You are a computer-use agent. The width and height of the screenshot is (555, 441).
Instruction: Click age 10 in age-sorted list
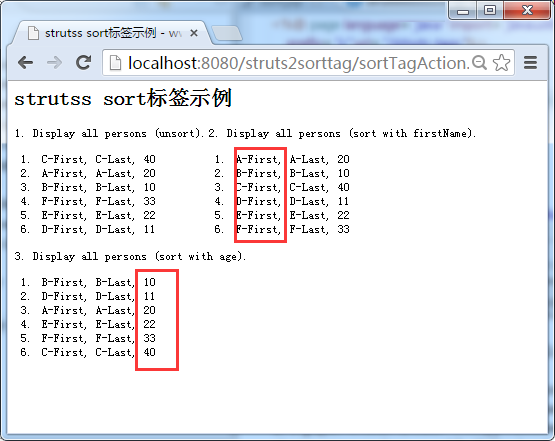tap(149, 282)
